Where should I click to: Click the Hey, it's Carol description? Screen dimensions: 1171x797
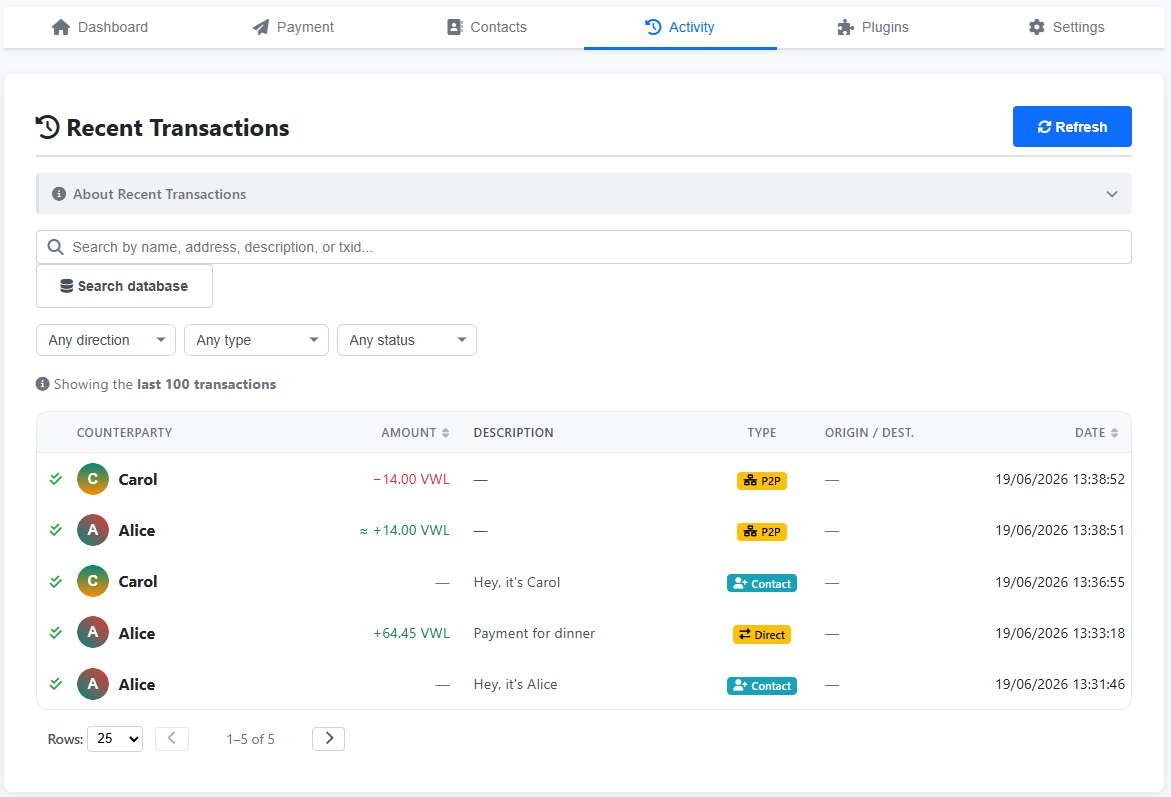517,583
